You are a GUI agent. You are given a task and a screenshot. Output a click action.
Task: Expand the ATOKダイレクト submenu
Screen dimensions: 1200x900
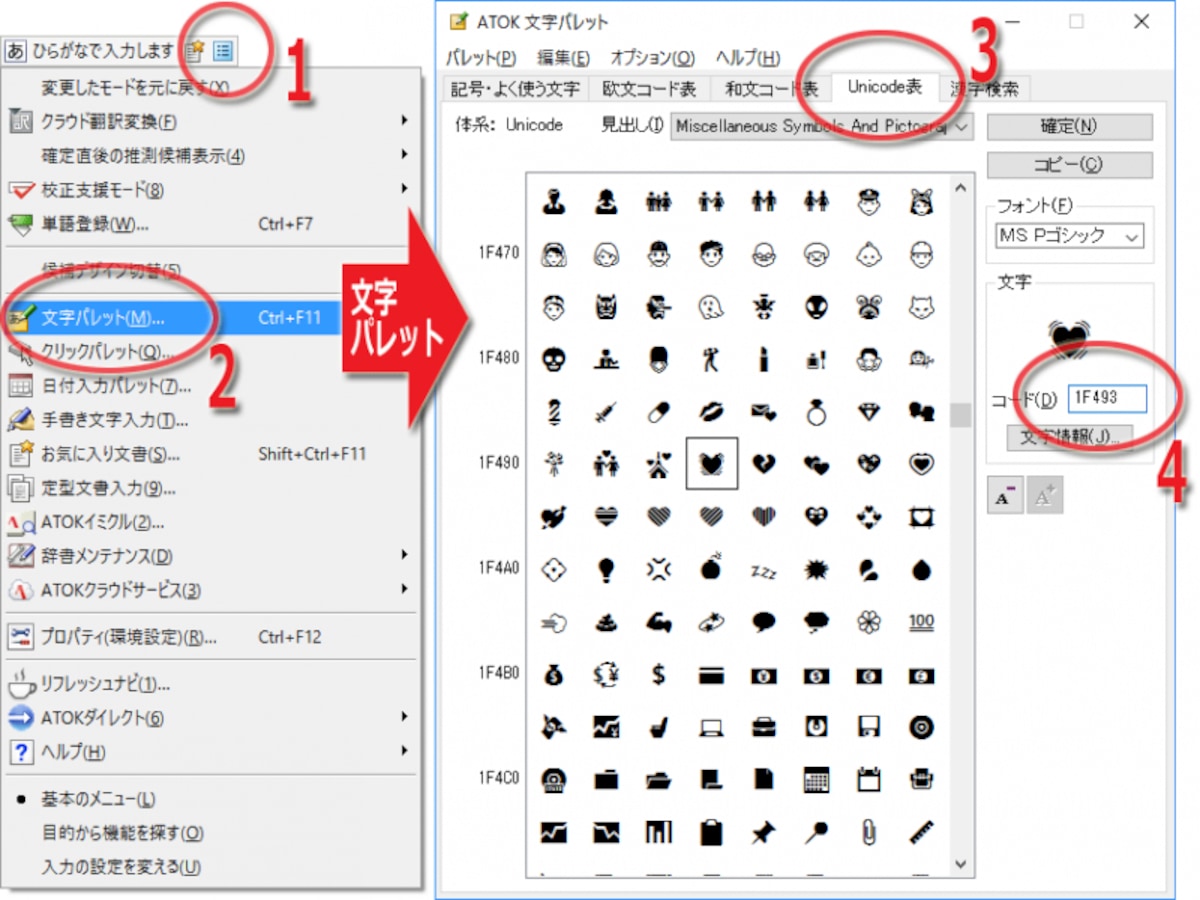(x=405, y=717)
